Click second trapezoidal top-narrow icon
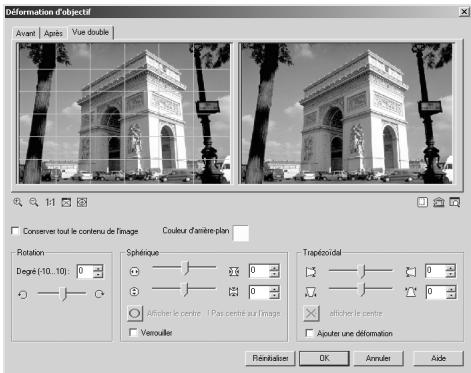 [411, 292]
